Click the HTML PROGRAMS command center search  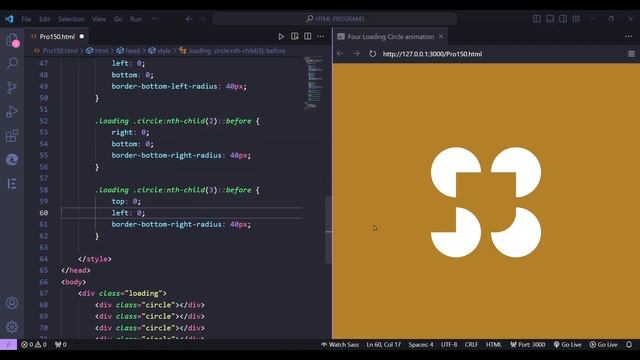point(334,19)
